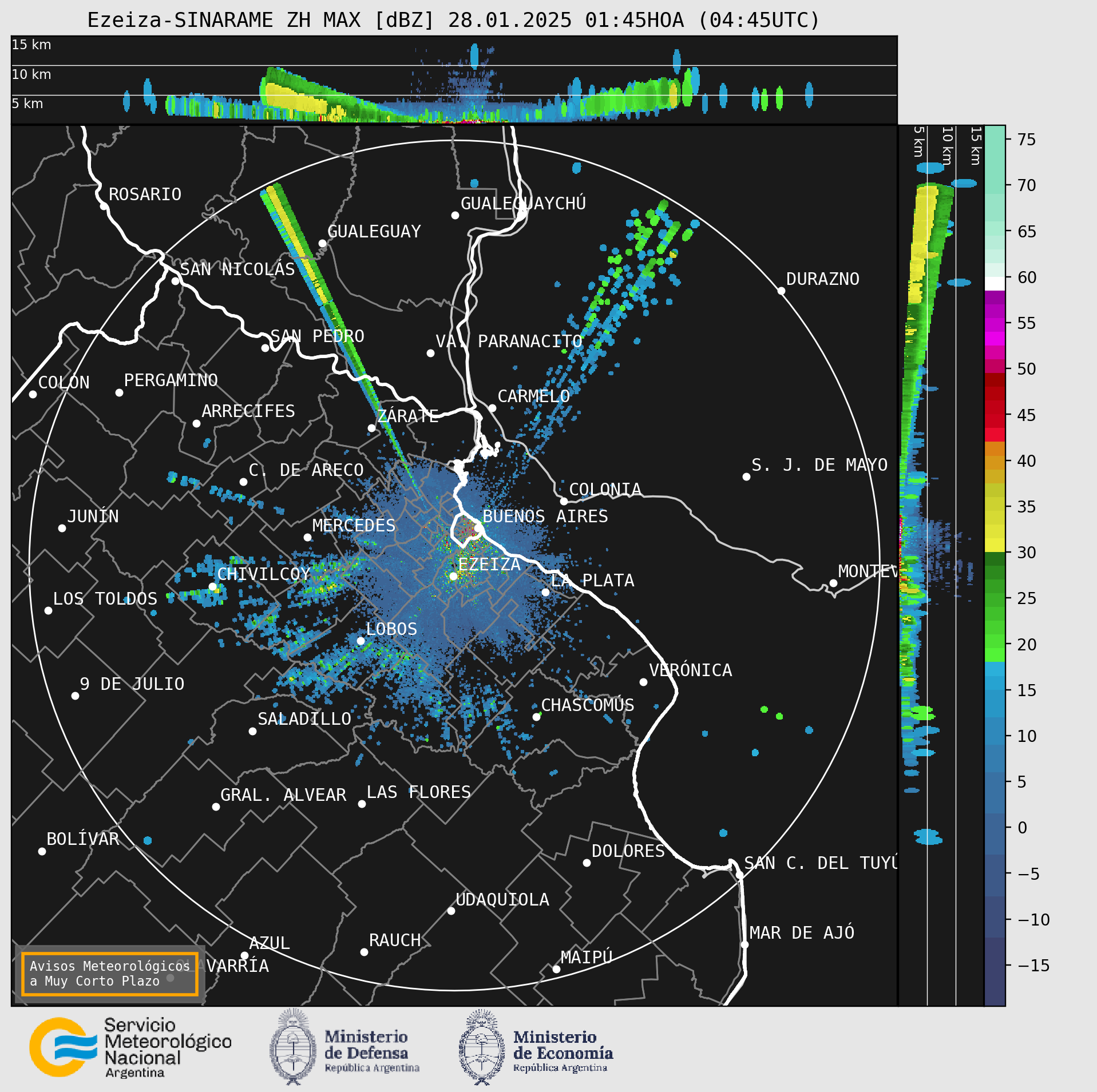Click the PERGAMINO label

coord(171,380)
